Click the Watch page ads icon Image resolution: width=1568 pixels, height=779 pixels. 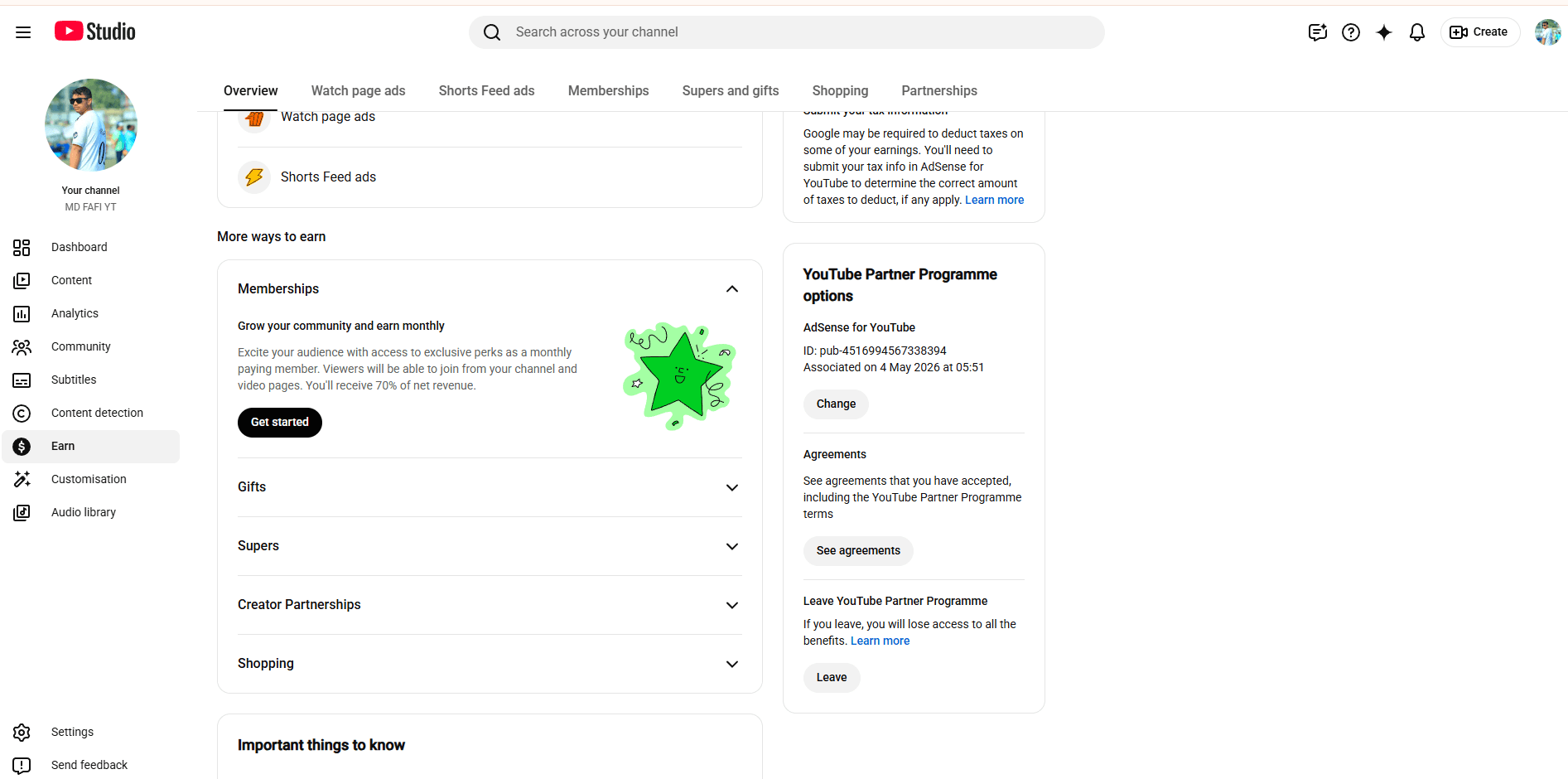(254, 119)
